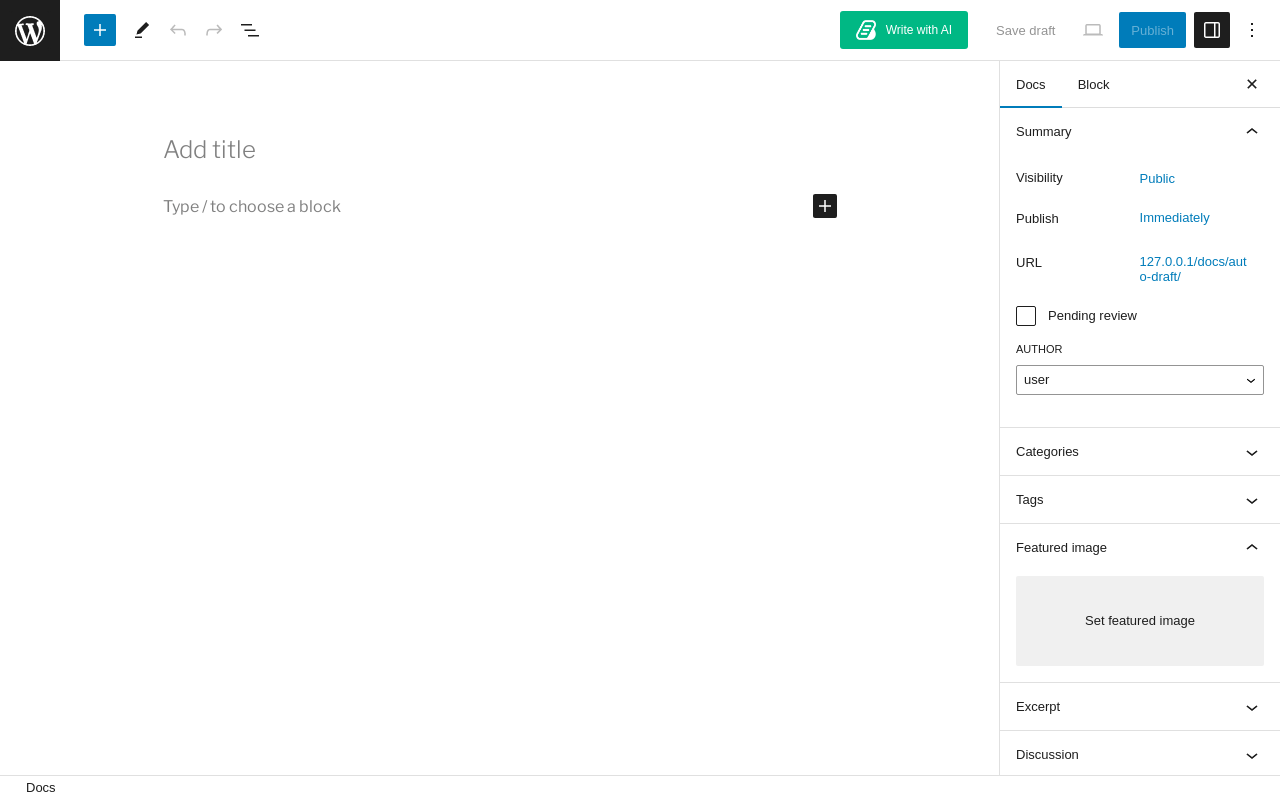Image resolution: width=1280 pixels, height=800 pixels.
Task: Expand the Tags panel
Action: [1140, 500]
